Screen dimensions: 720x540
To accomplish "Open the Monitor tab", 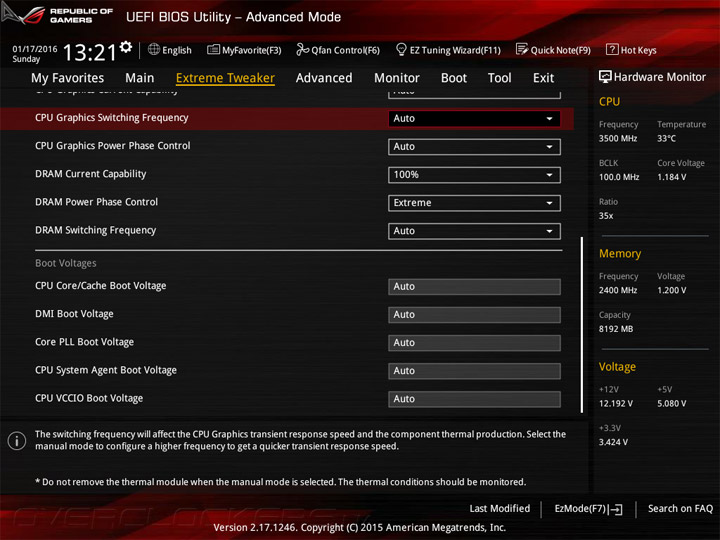I will (397, 78).
